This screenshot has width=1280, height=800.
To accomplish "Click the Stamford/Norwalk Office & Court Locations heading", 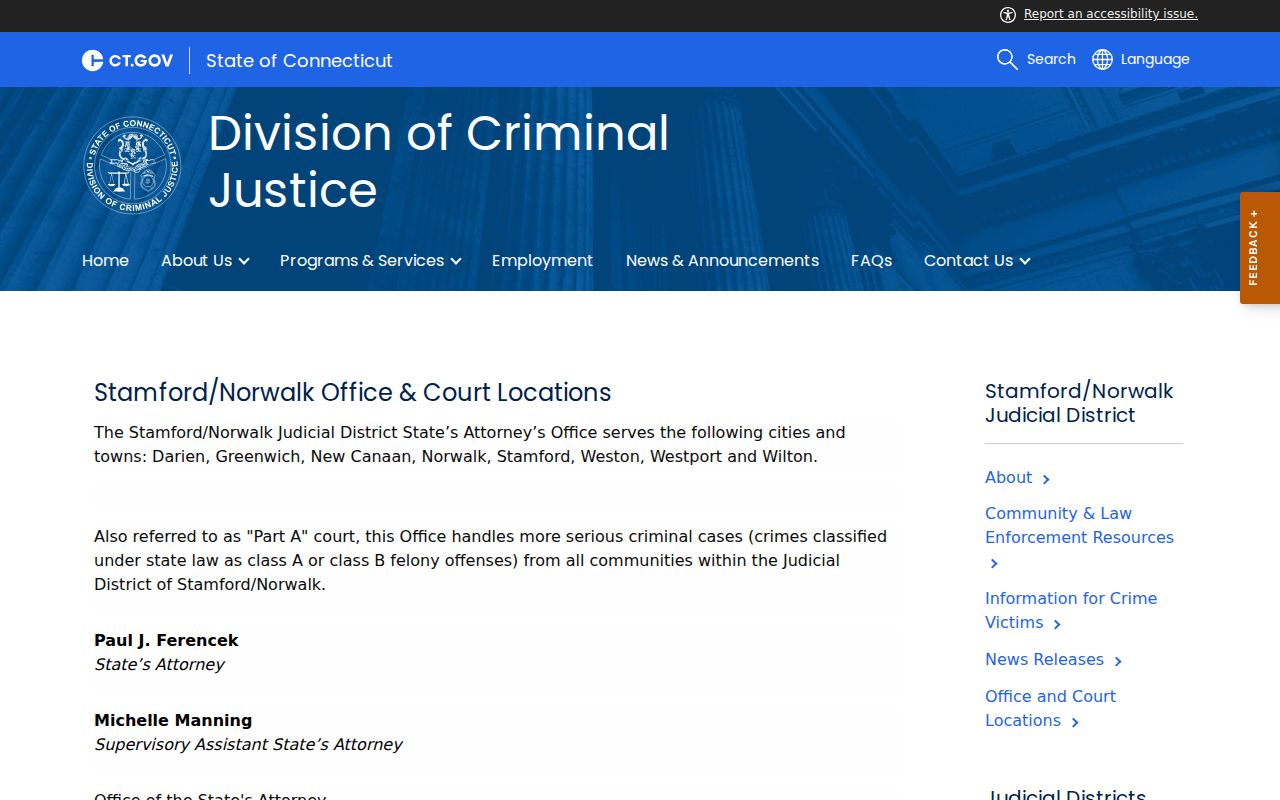I will coord(352,392).
